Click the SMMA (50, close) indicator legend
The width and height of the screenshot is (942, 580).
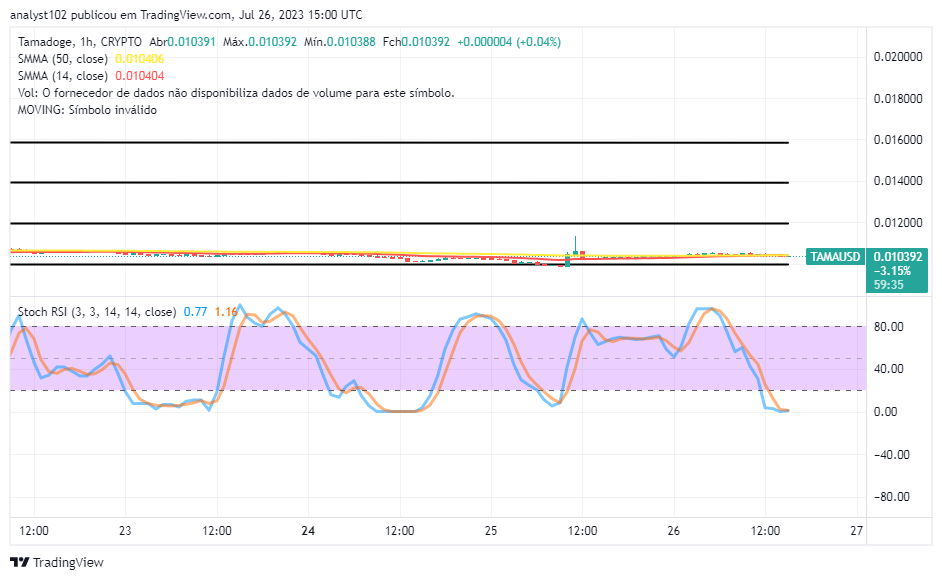tap(62, 59)
